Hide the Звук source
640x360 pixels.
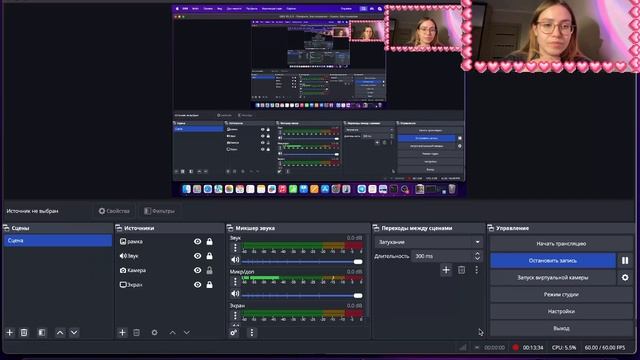pos(198,256)
